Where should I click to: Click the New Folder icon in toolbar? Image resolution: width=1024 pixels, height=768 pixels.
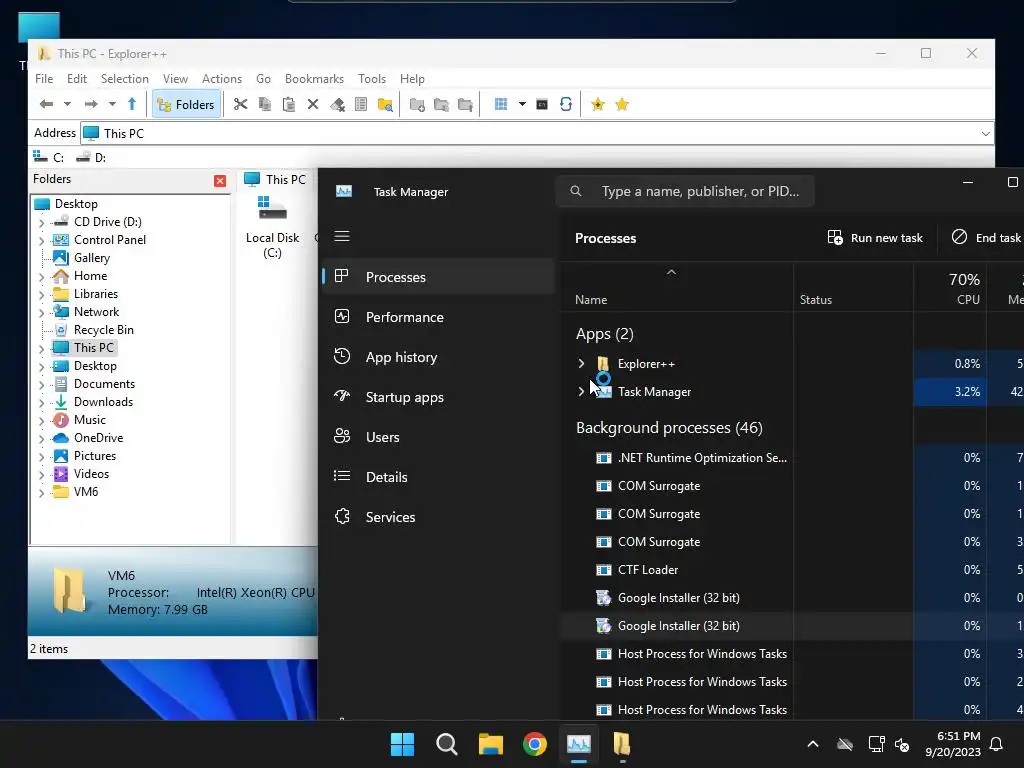tap(417, 104)
